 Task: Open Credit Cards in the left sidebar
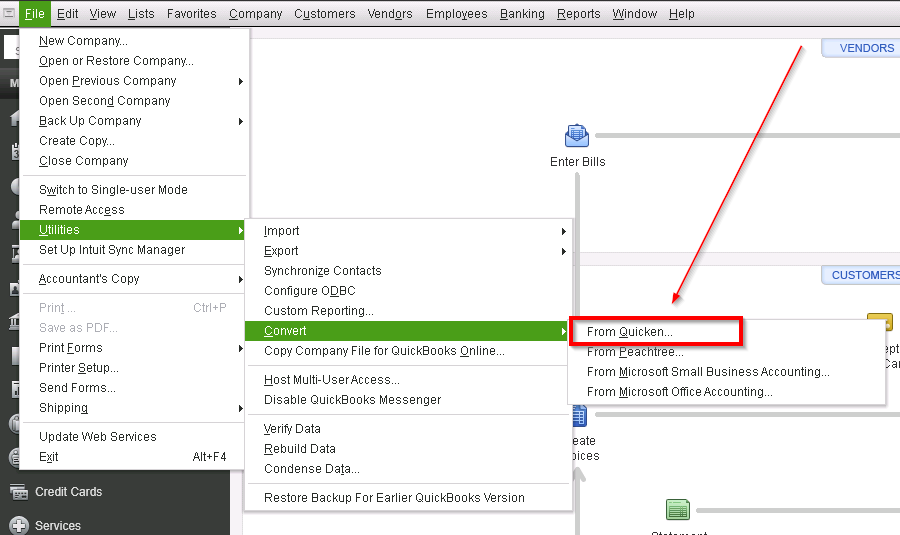(68, 492)
